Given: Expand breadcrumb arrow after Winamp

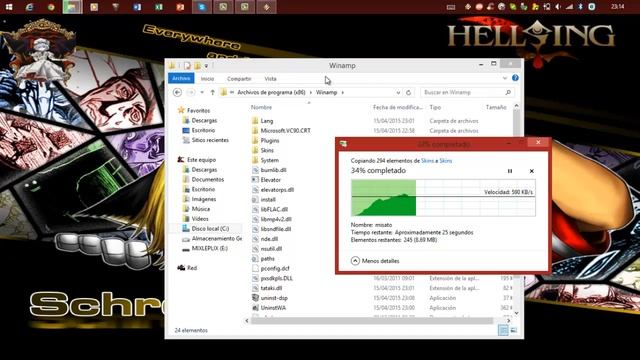Looking at the screenshot, I should [342, 93].
